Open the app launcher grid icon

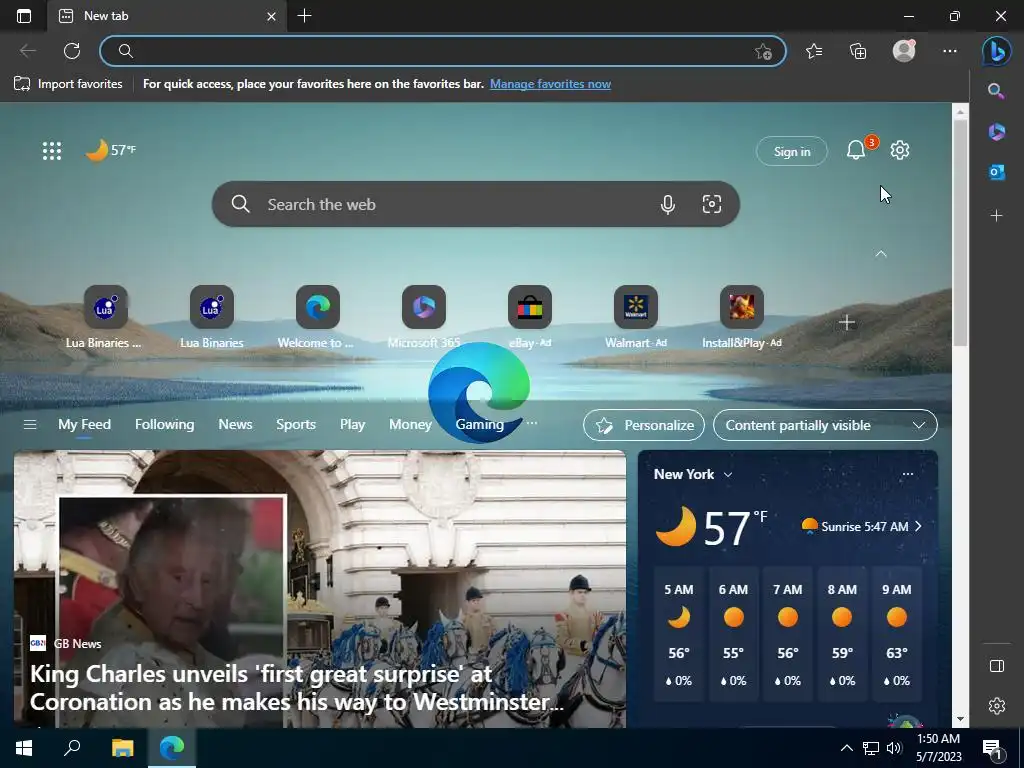click(x=52, y=151)
